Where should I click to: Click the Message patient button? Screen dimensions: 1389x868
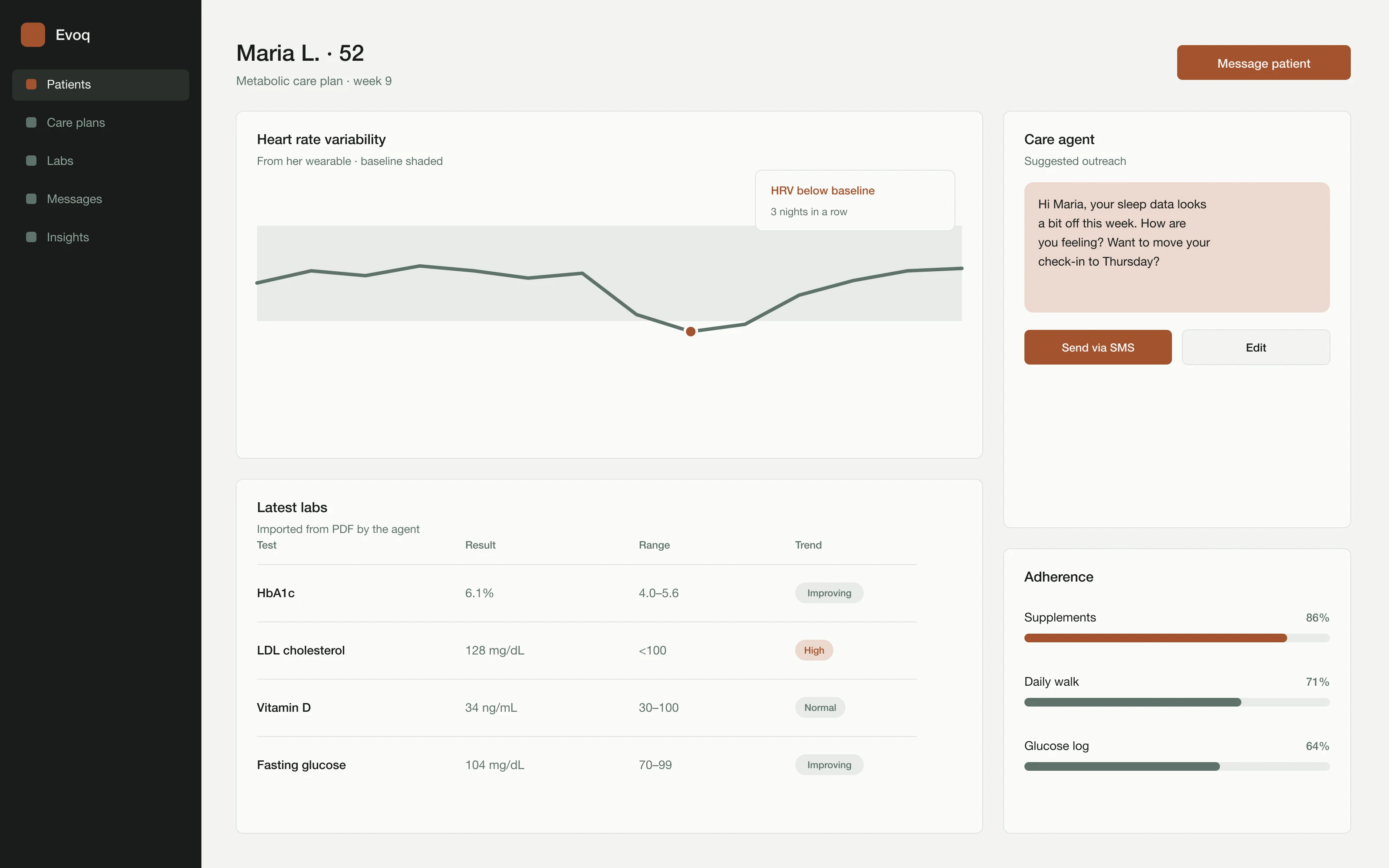tap(1263, 62)
